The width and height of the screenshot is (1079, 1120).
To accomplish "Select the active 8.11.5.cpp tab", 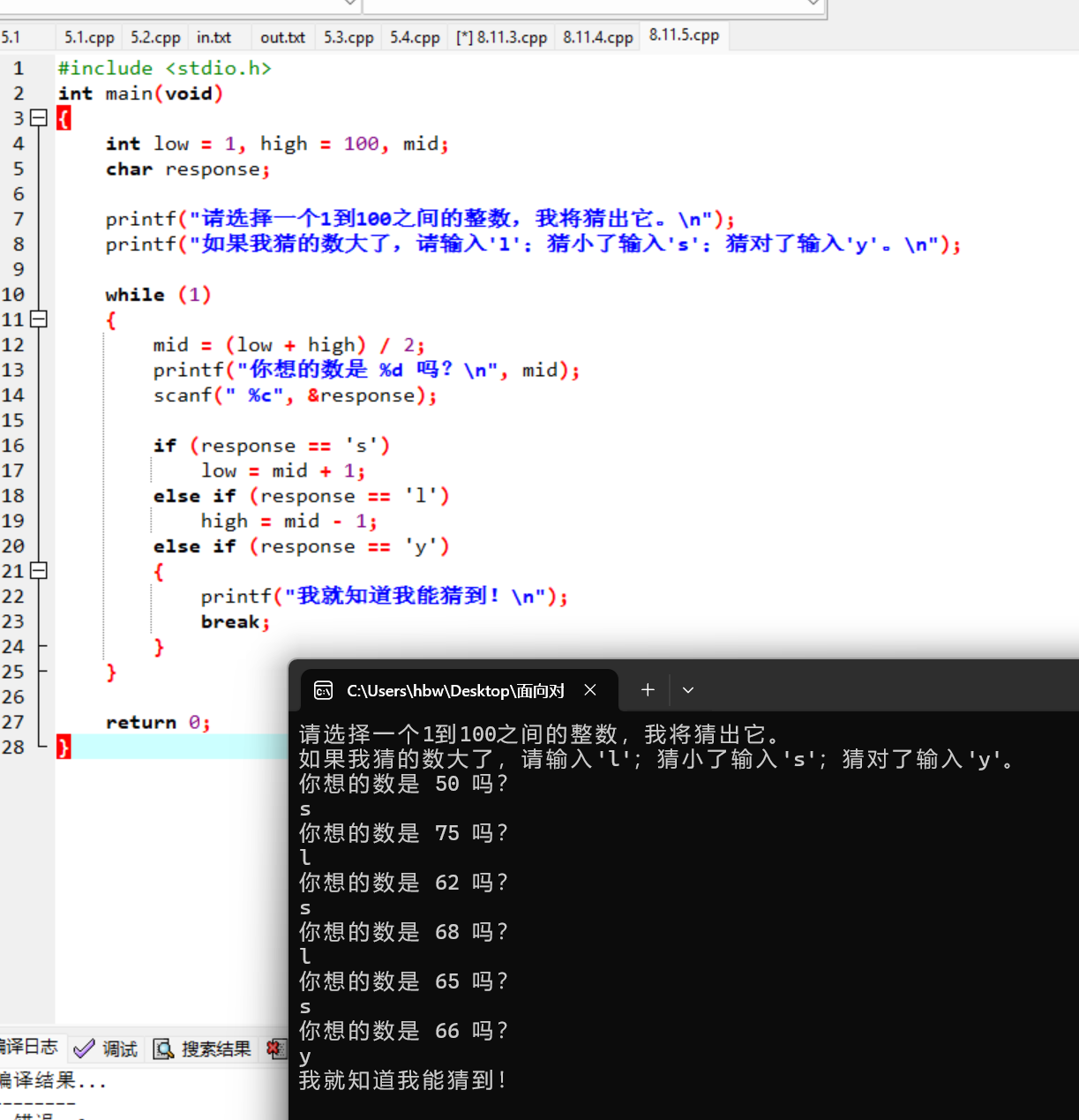I will 685,35.
